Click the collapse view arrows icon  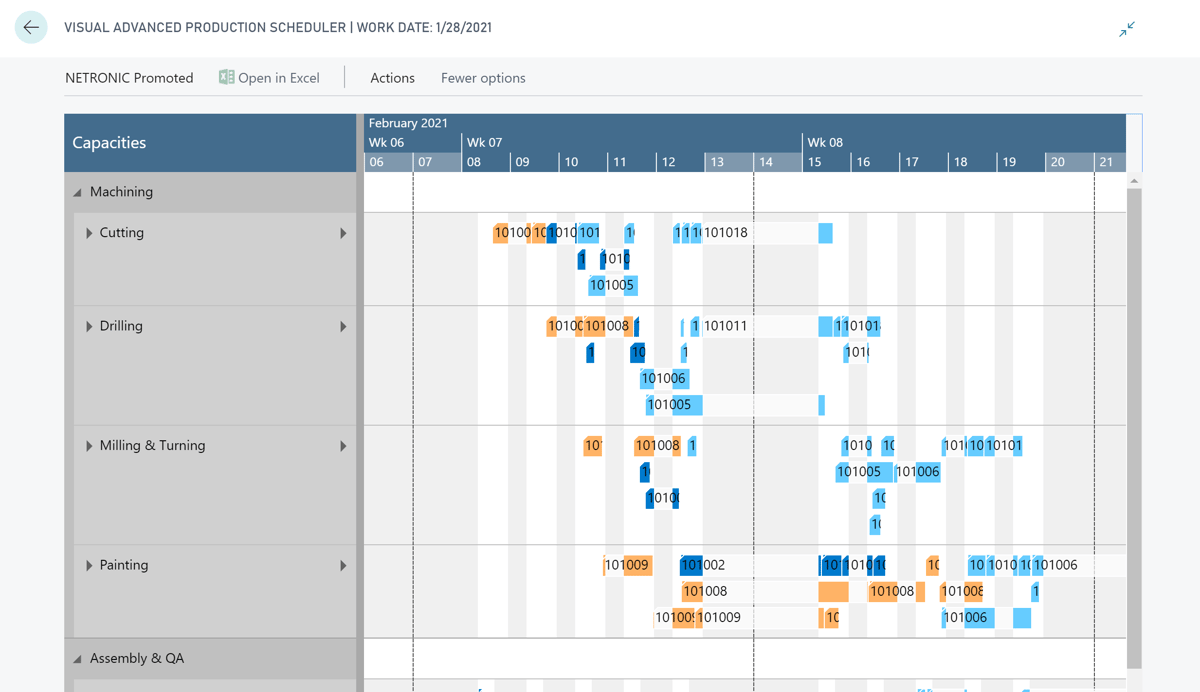(1127, 29)
